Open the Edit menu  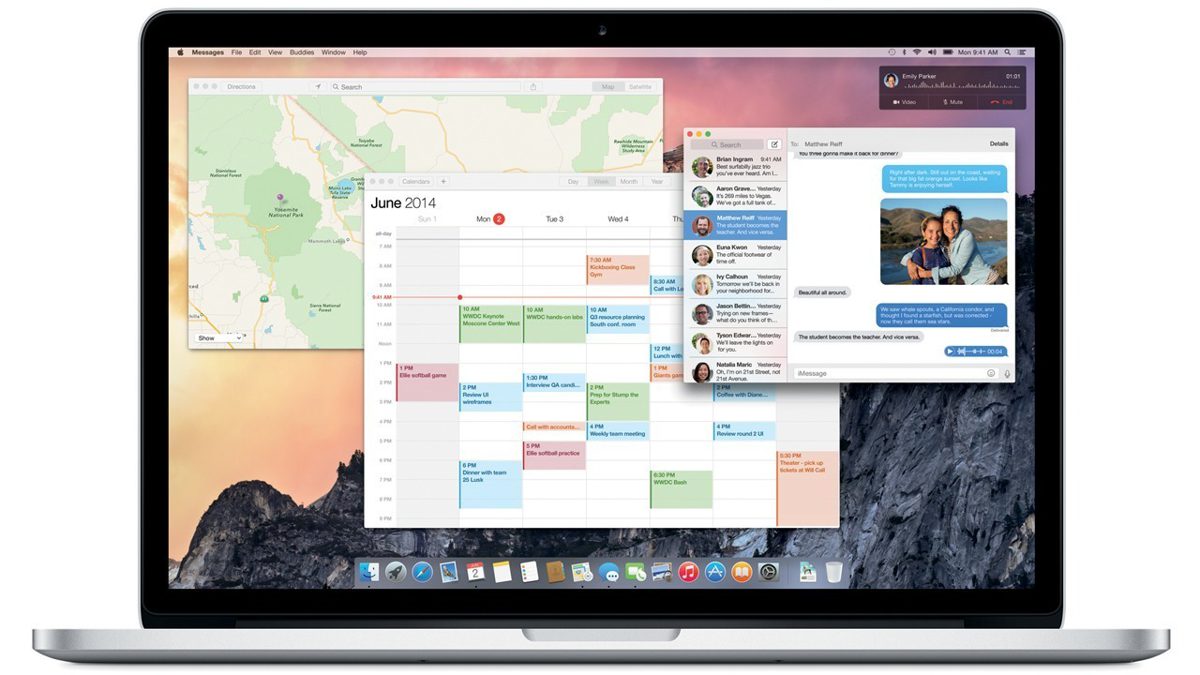pos(255,52)
